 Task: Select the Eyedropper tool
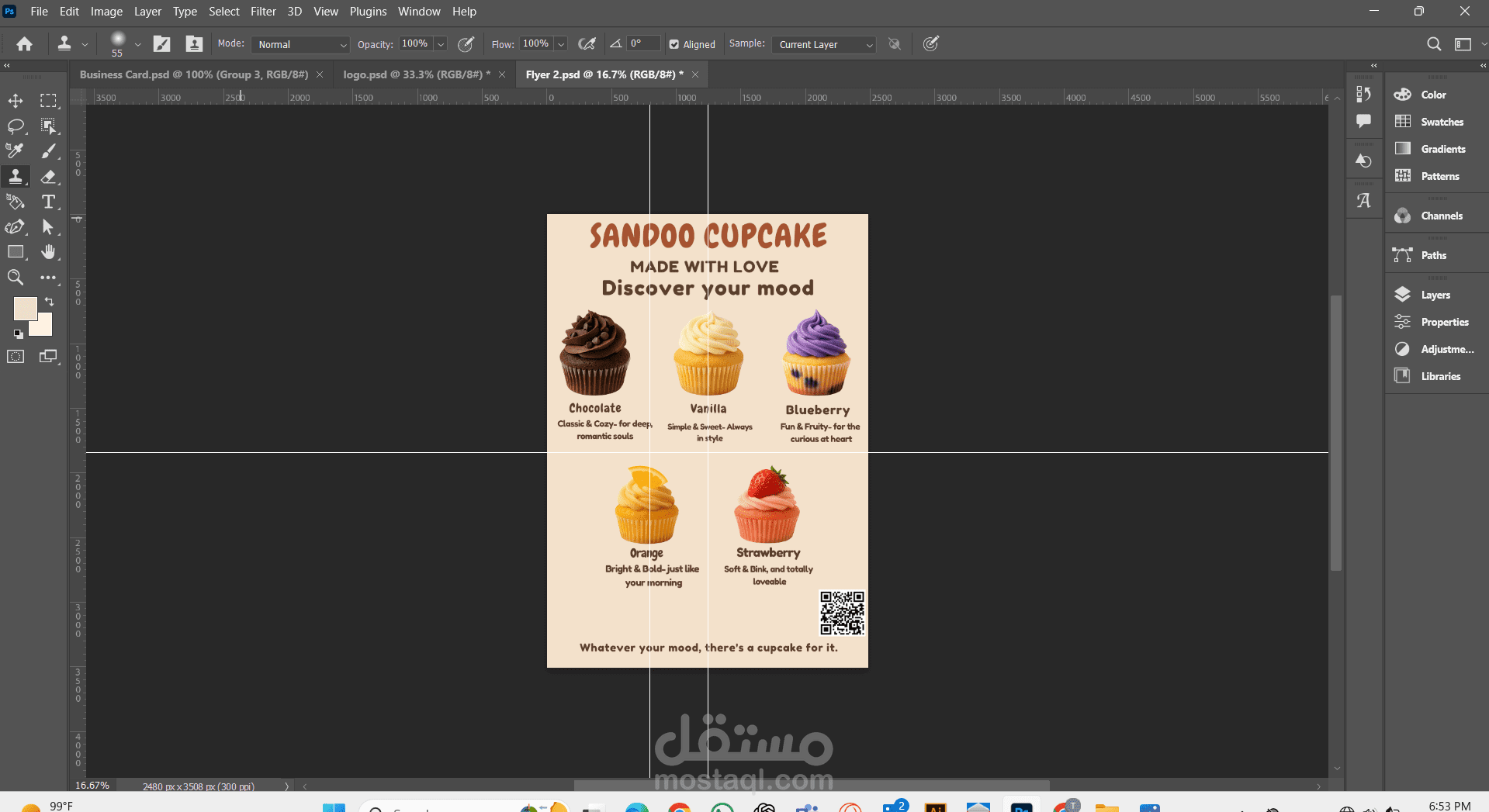point(16,151)
